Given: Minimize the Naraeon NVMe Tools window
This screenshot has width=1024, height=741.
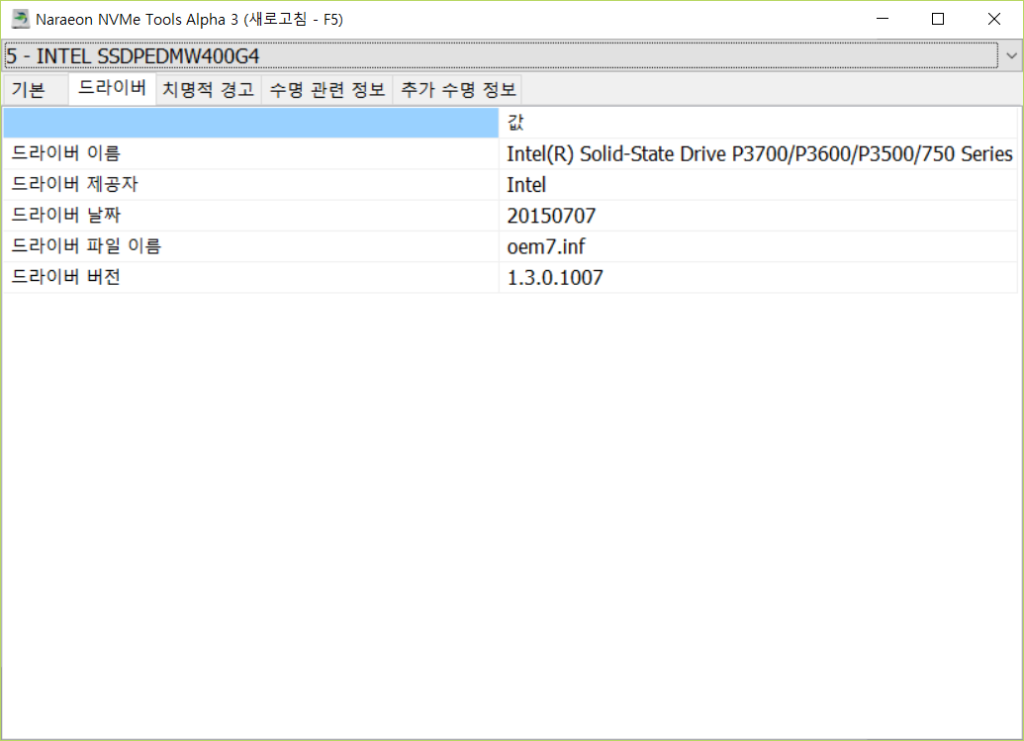Looking at the screenshot, I should coord(882,19).
